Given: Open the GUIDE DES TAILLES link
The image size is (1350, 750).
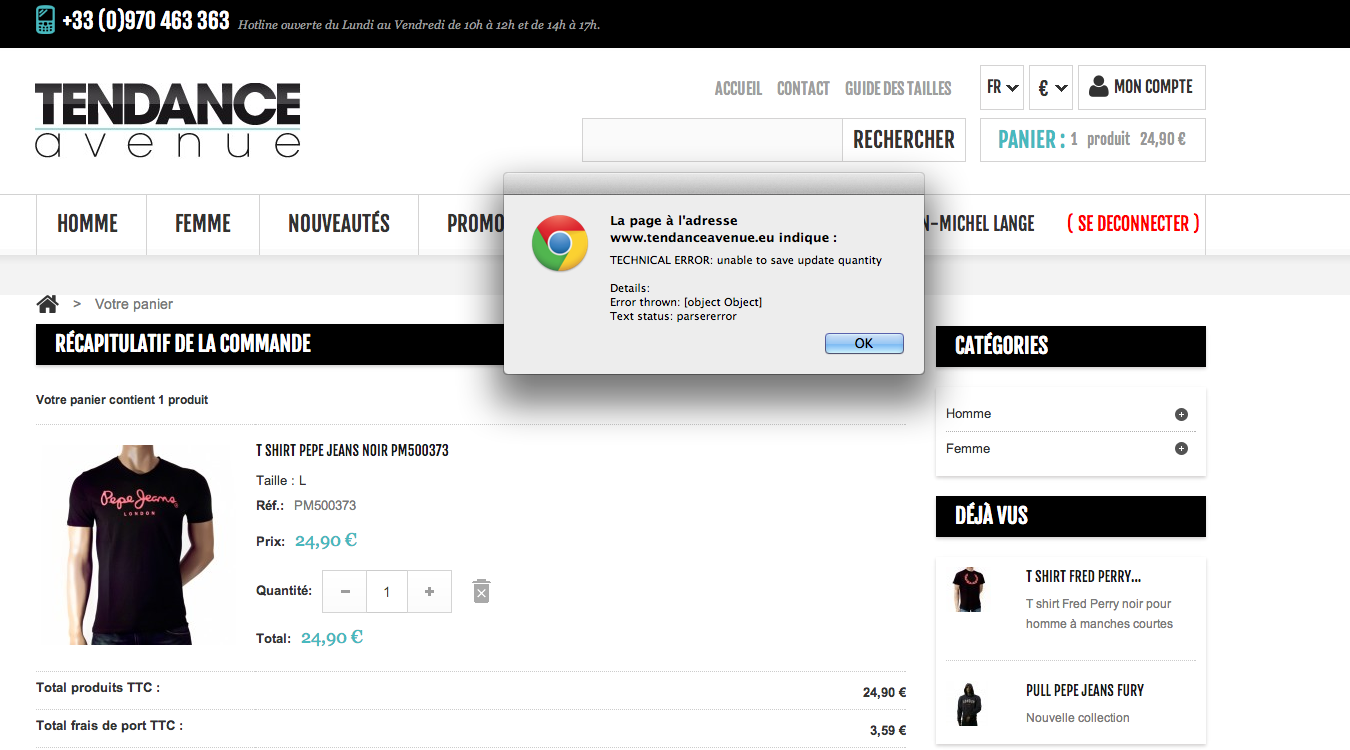Looking at the screenshot, I should pos(898,88).
